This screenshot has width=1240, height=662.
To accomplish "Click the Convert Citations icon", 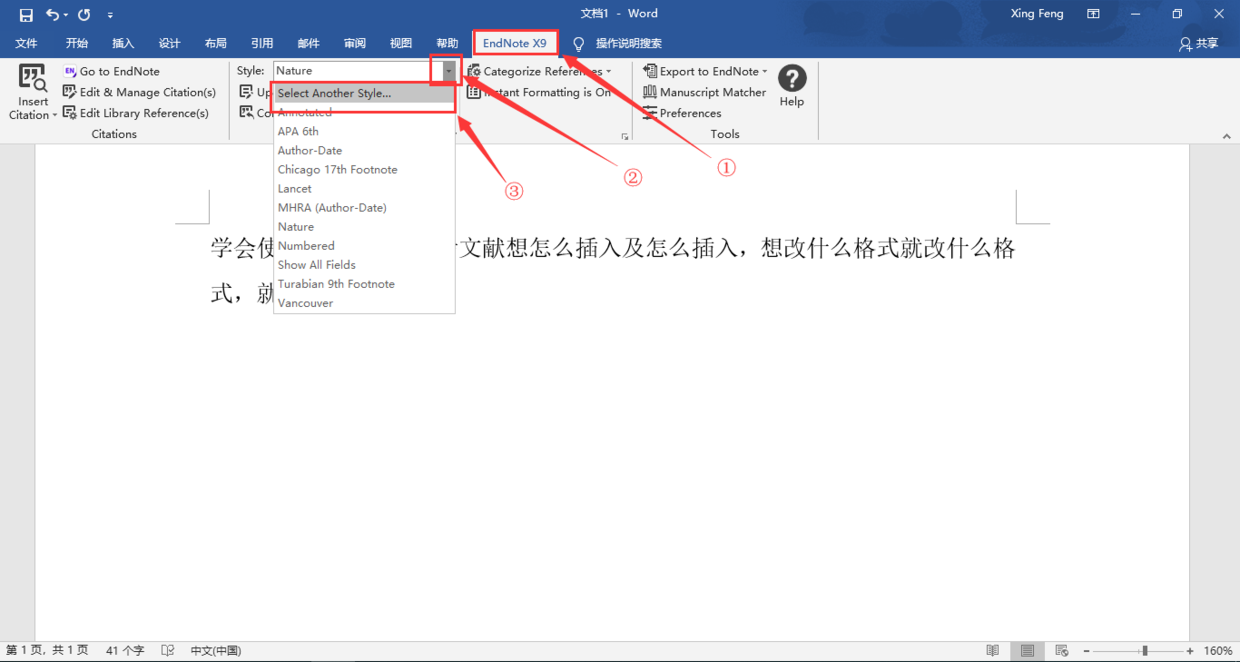I will tap(246, 112).
